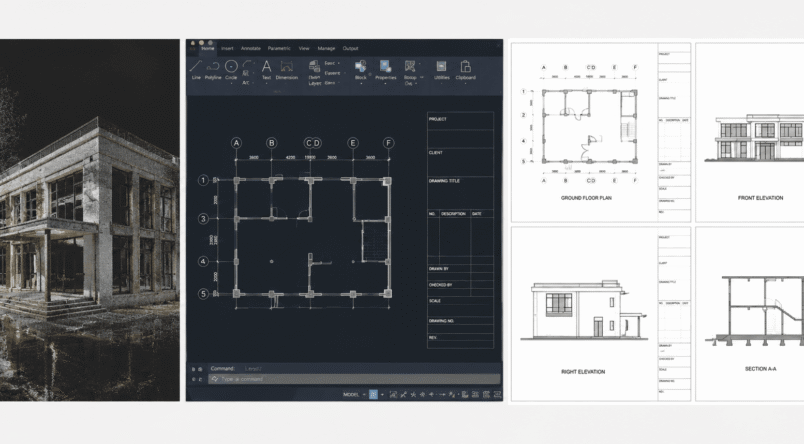Select grid bubble E in the CAD drawing

click(353, 143)
